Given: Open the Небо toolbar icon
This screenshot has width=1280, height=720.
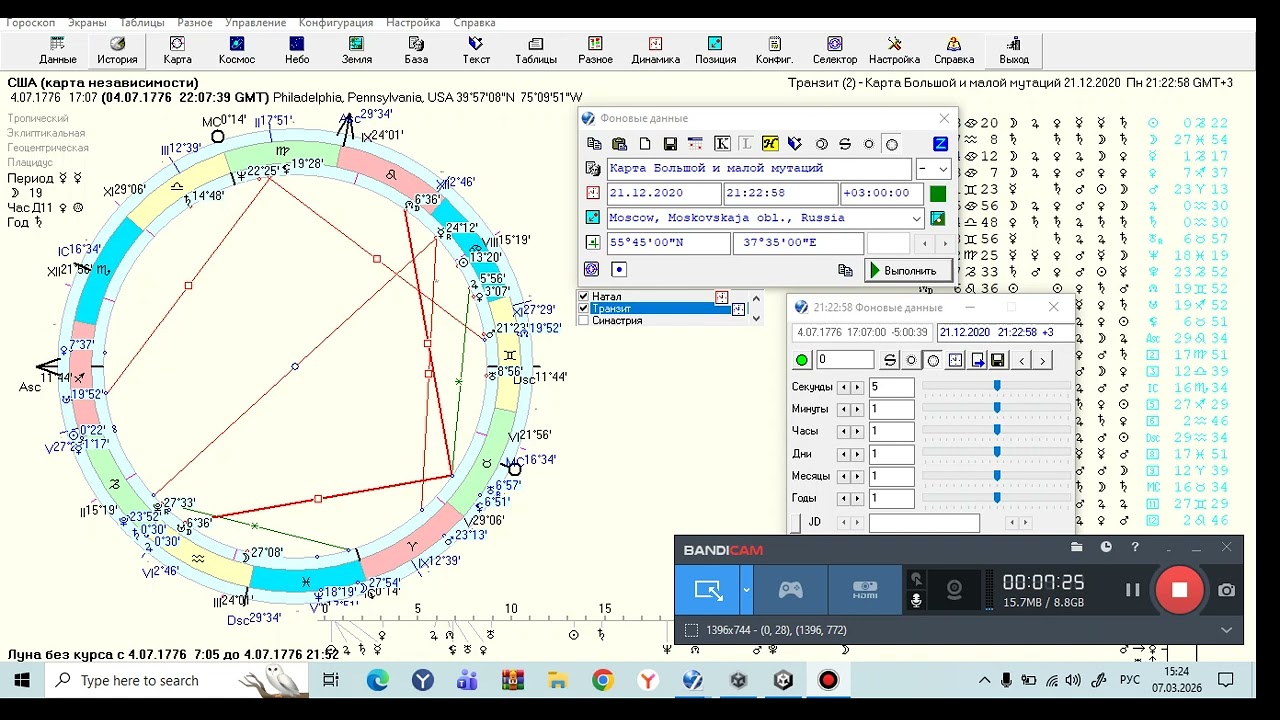Looking at the screenshot, I should [297, 50].
